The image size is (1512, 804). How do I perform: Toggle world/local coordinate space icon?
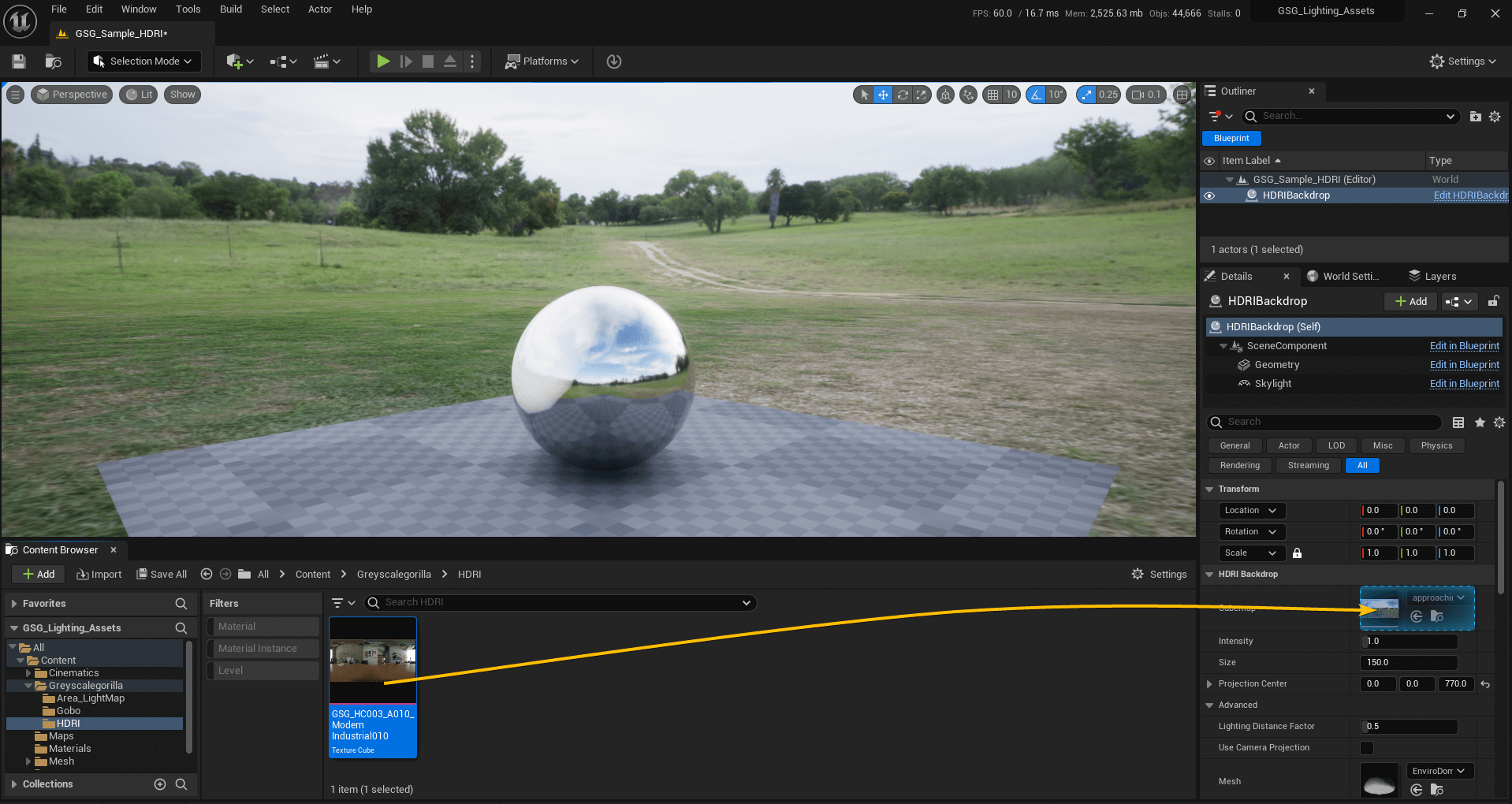click(945, 95)
